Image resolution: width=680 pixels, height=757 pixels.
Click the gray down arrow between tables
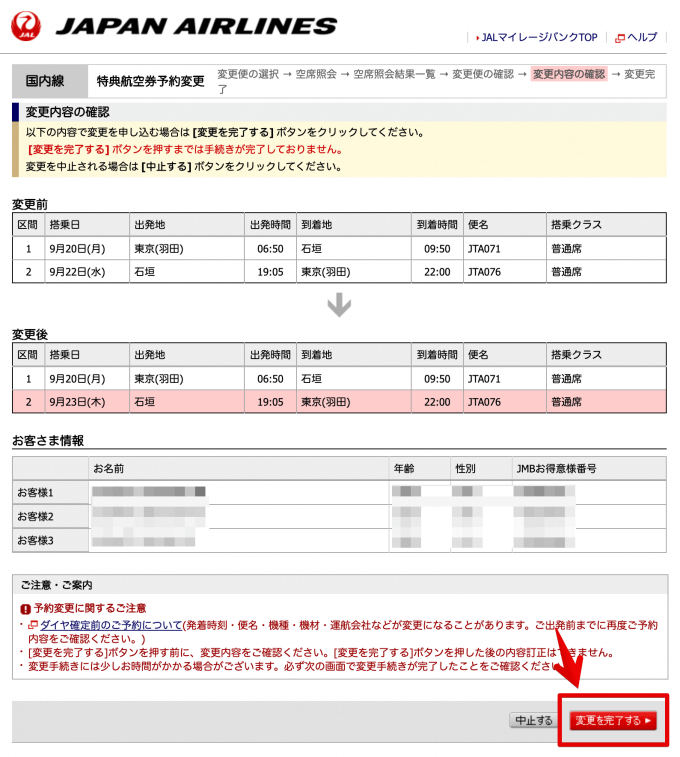tap(339, 305)
